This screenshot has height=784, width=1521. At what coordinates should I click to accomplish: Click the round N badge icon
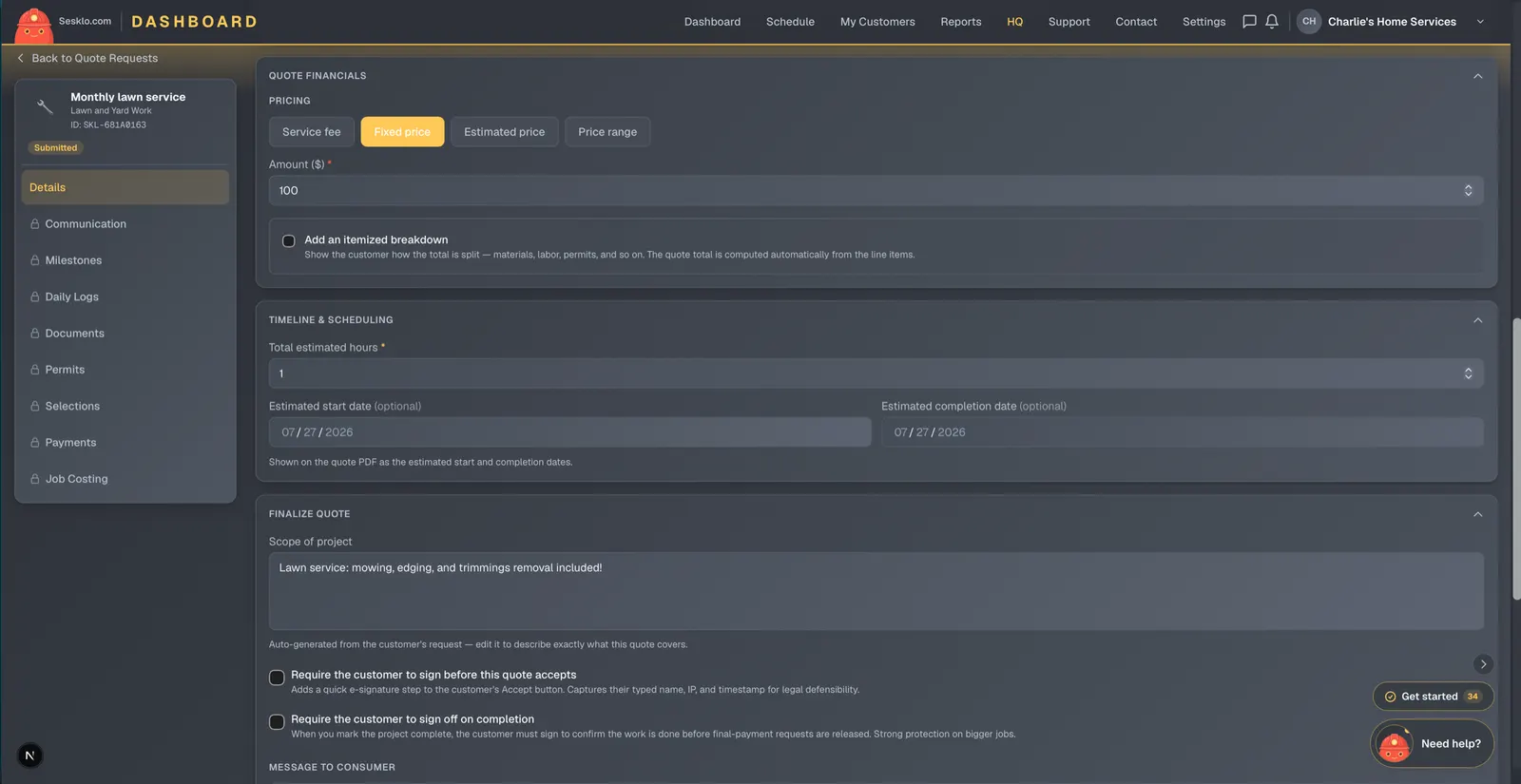click(29, 755)
